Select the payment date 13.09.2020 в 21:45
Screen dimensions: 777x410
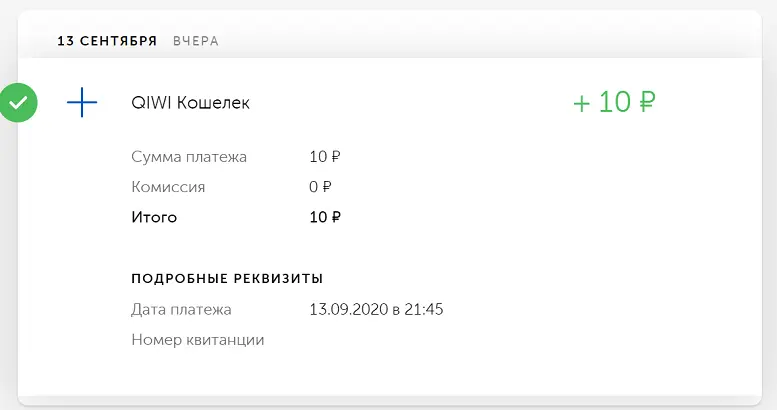point(376,309)
